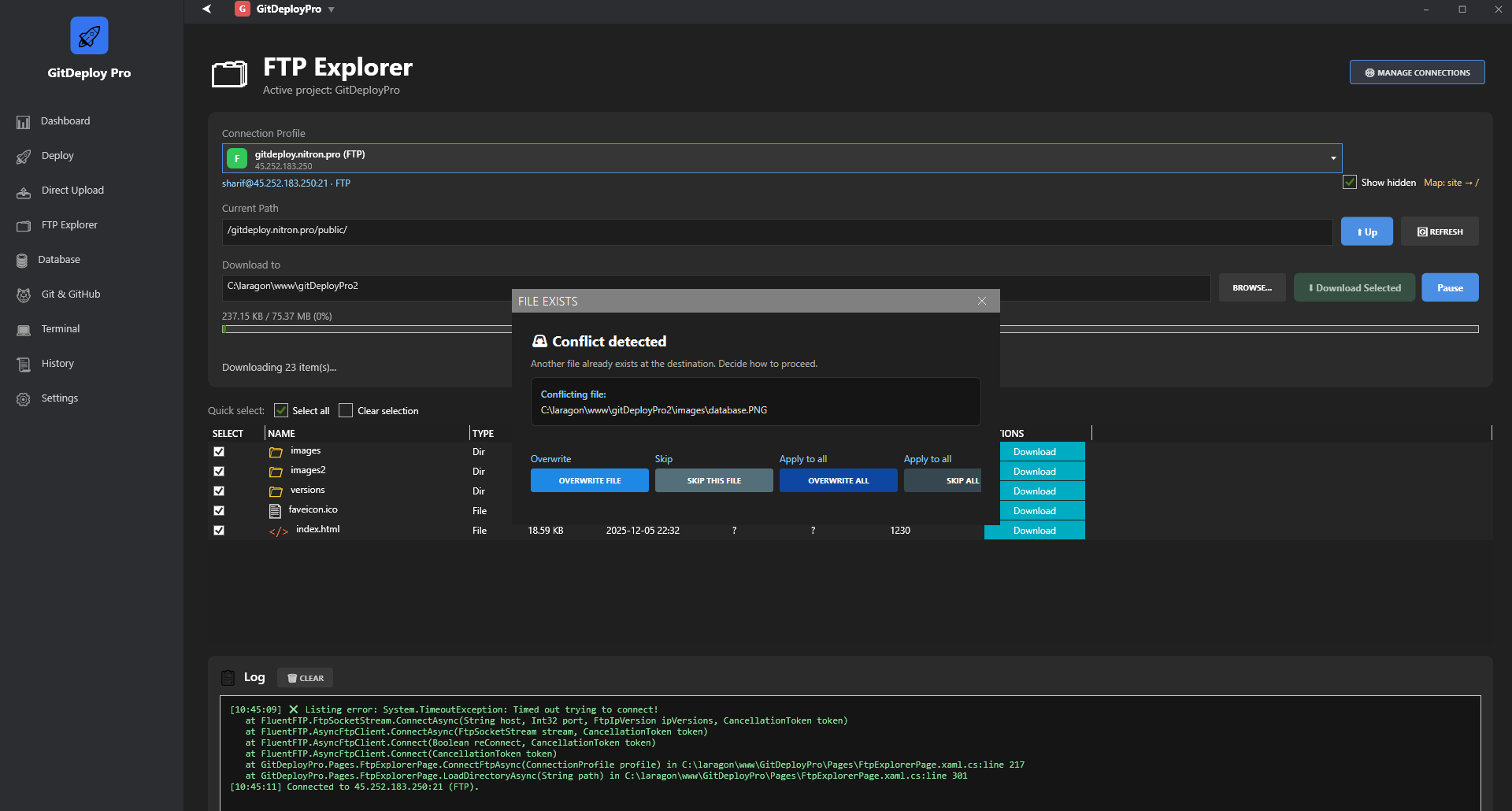Expand the Clear selection checkbox option
Viewport: 1512px width, 811px height.
[346, 410]
